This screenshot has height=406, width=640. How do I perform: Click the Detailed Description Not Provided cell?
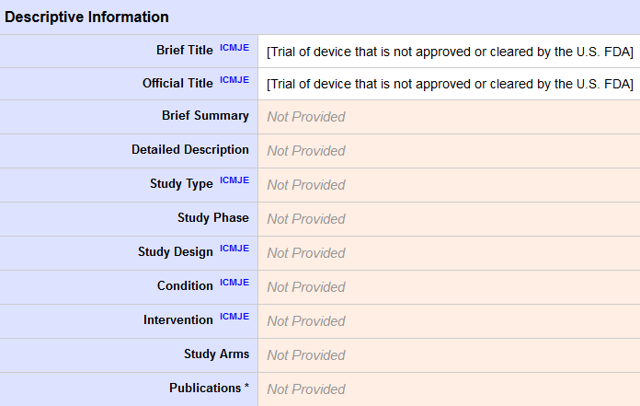449,151
